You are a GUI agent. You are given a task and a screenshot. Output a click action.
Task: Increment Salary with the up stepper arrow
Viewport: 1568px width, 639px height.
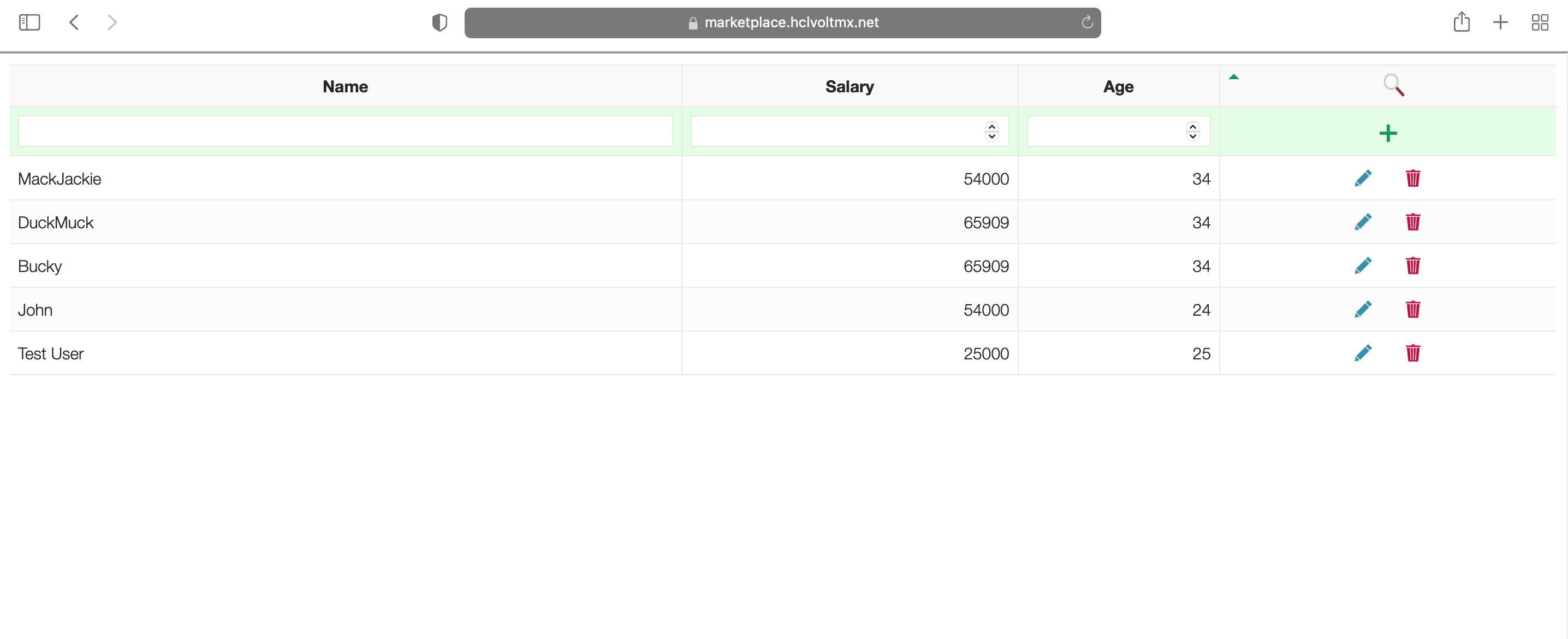click(991, 127)
